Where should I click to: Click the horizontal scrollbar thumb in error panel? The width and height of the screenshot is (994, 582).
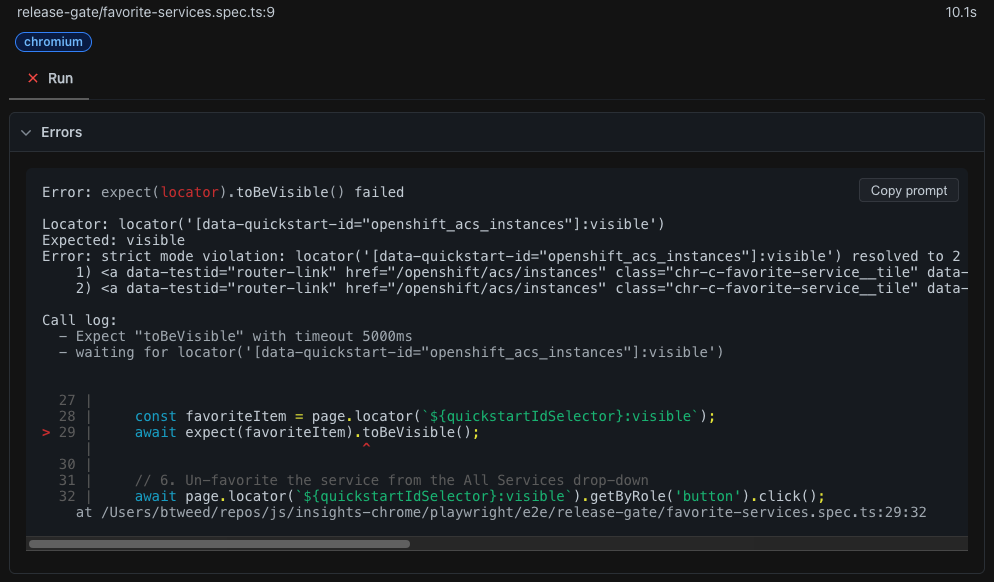pos(219,544)
